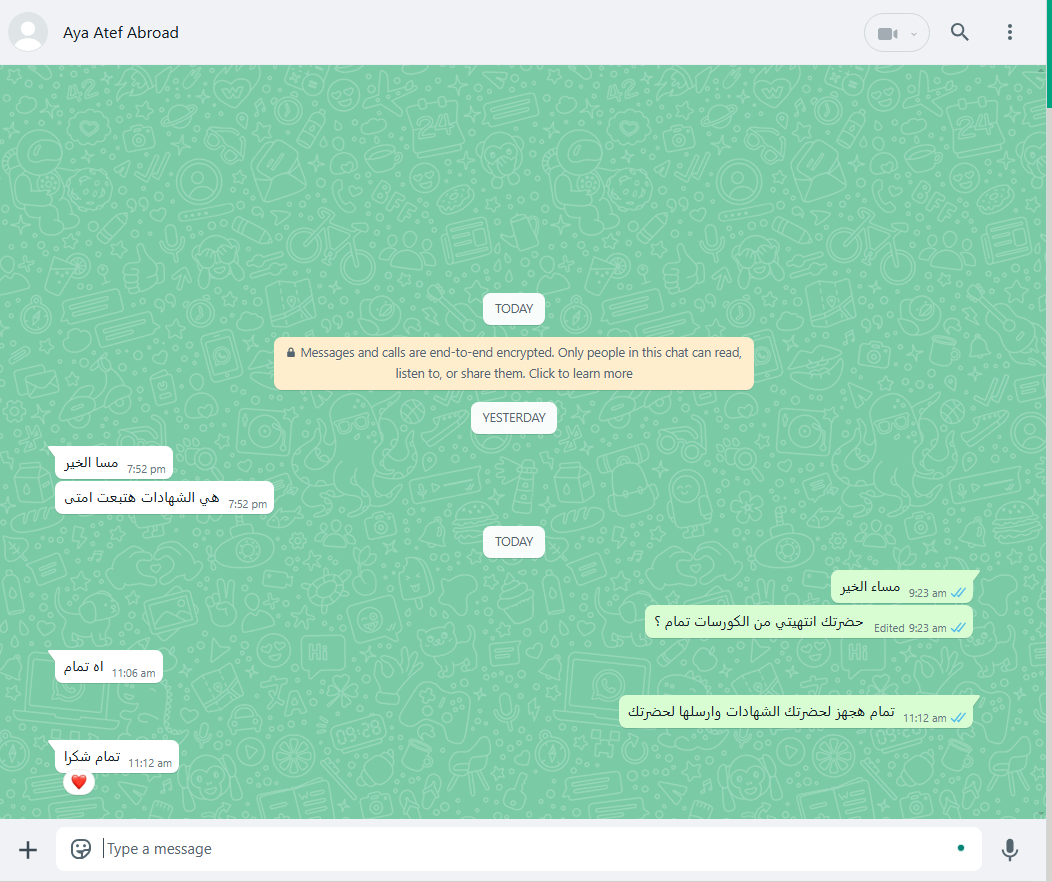
Task: Open the three-dot chat menu
Action: click(x=1009, y=32)
